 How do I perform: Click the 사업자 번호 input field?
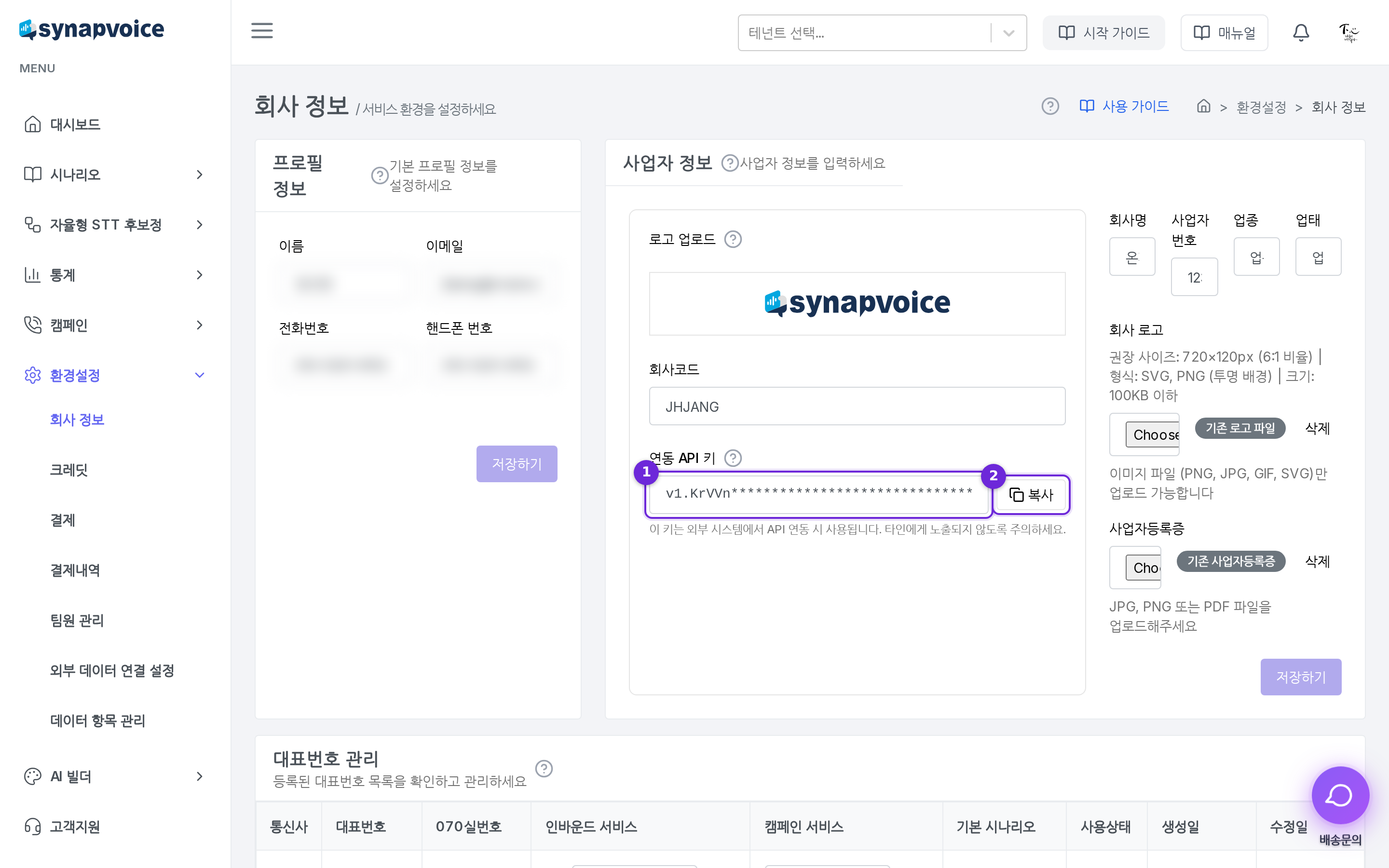point(1194,277)
